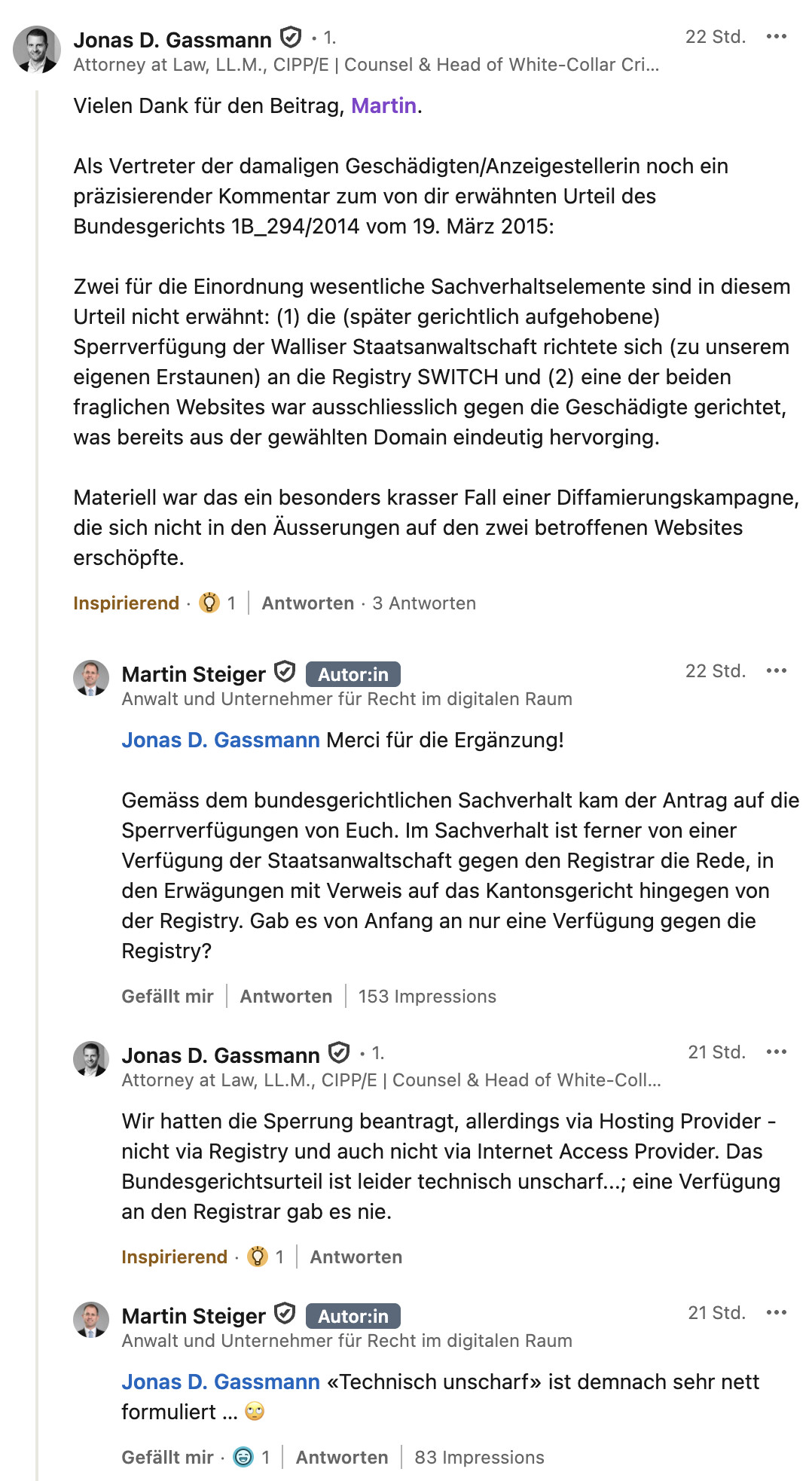Screen dimensions: 812x1481
Task: Toggle Gefällt mir on Martin's last reply
Action: [x=167, y=1458]
